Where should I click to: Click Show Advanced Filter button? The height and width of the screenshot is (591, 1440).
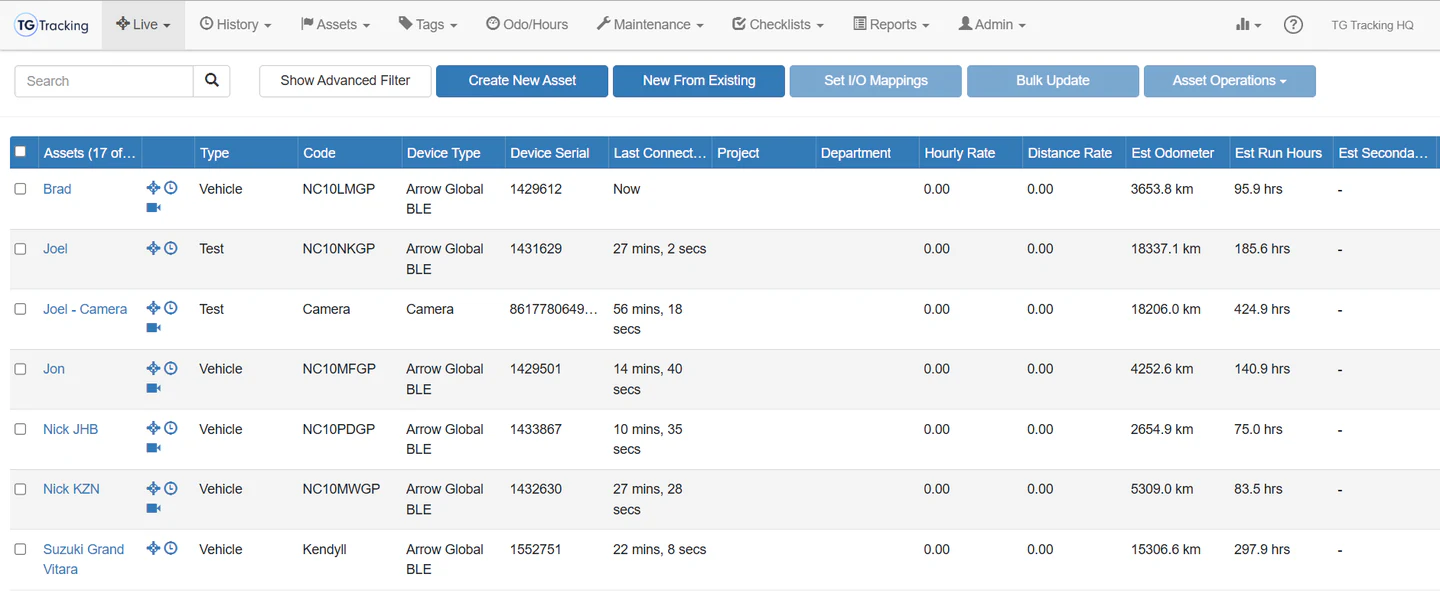pyautogui.click(x=345, y=81)
